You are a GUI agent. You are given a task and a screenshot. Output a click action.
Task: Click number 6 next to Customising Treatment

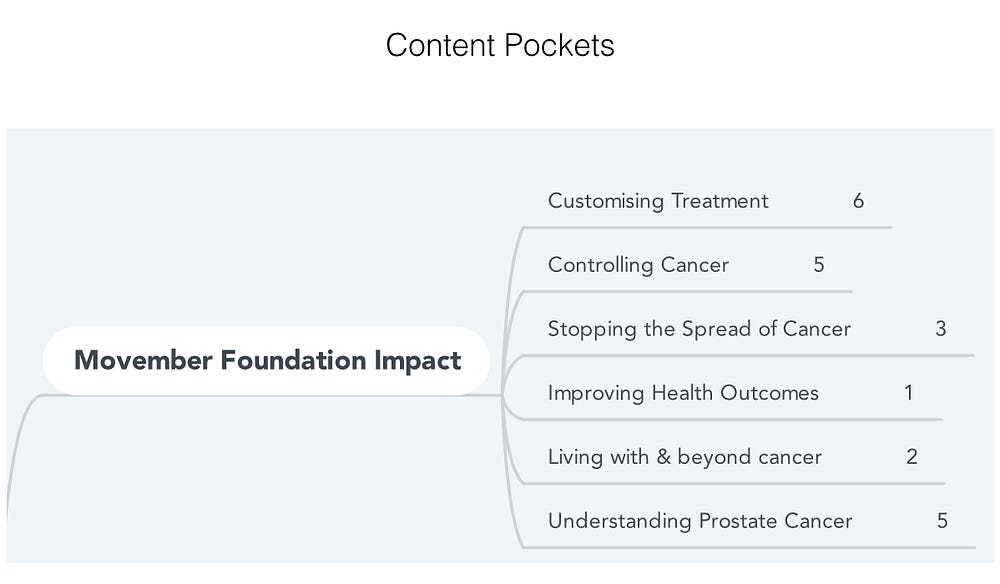pos(858,201)
